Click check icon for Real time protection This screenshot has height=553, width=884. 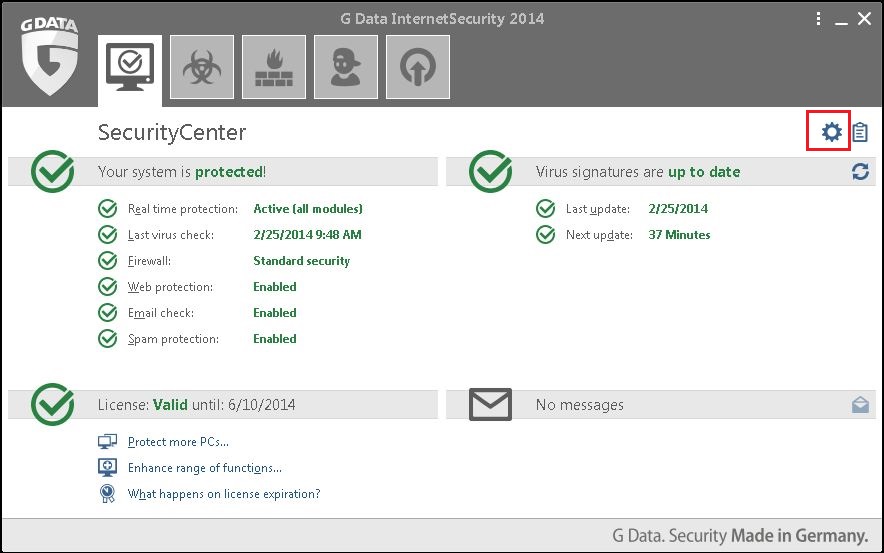(107, 209)
